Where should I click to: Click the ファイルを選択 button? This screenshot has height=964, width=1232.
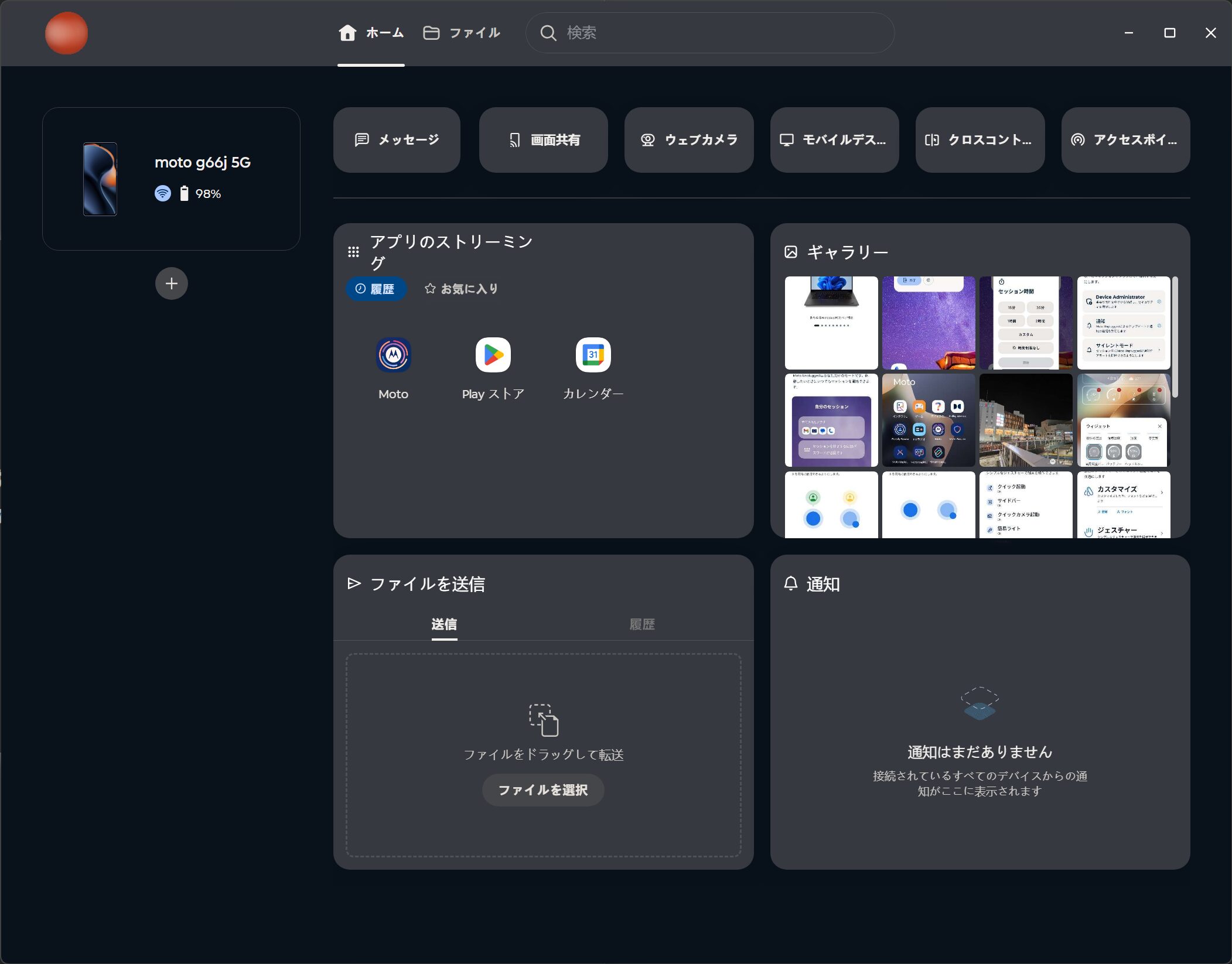[x=542, y=790]
